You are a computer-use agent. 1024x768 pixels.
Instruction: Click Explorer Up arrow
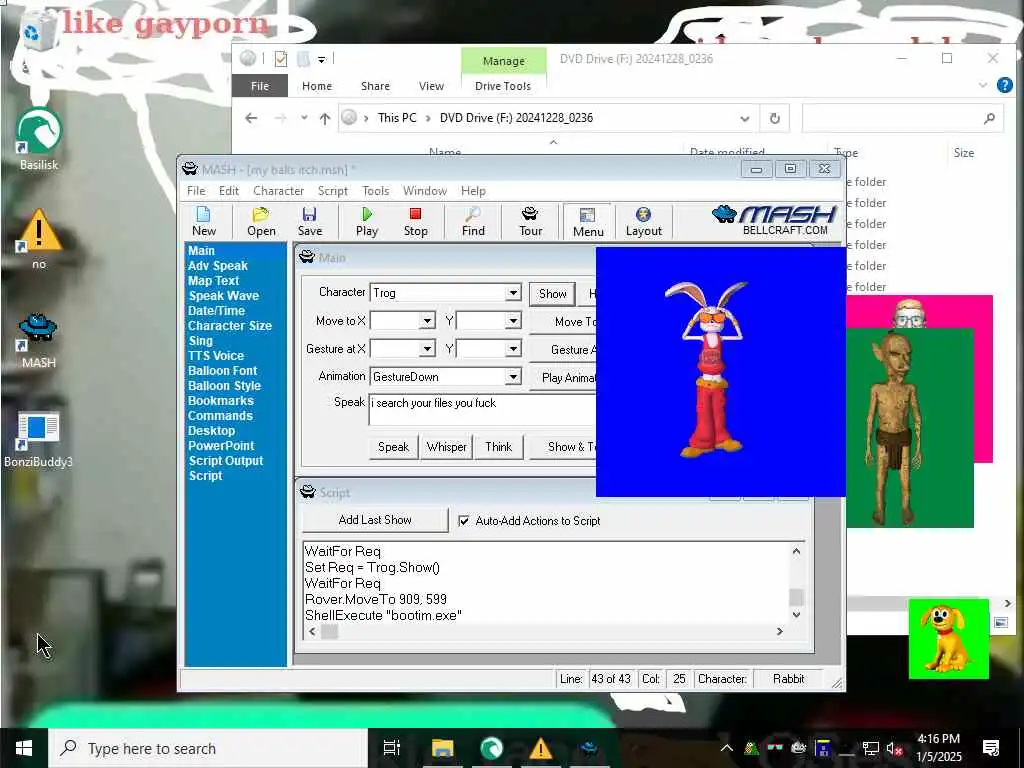point(325,118)
